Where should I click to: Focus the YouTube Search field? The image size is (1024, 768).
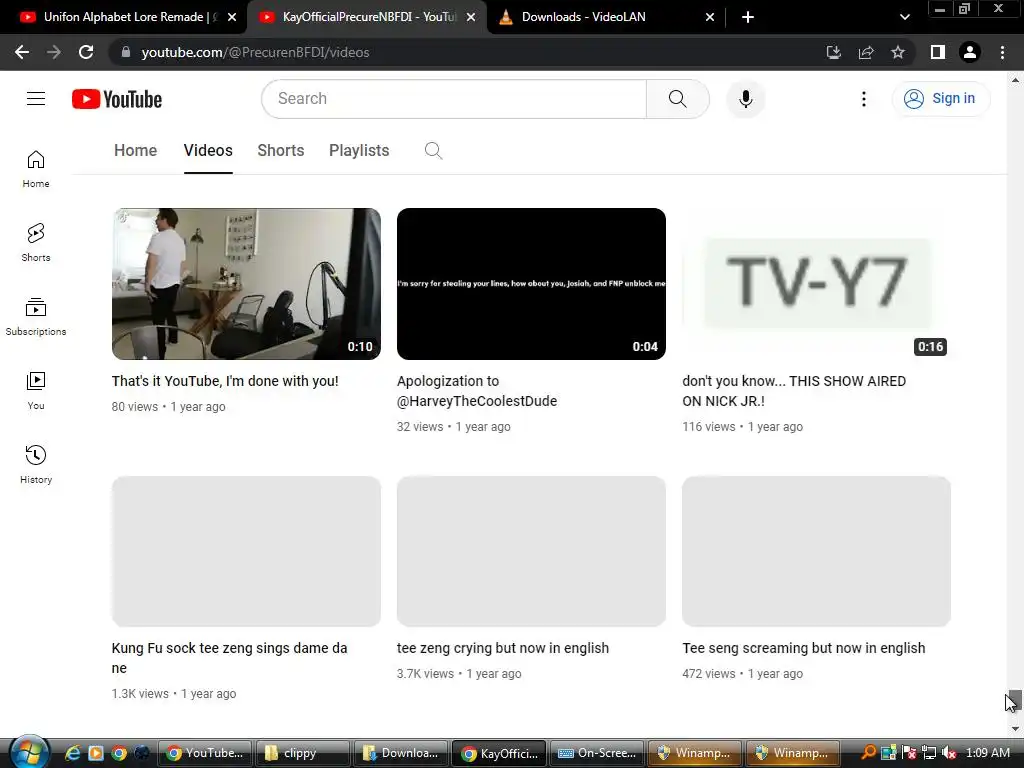click(454, 99)
